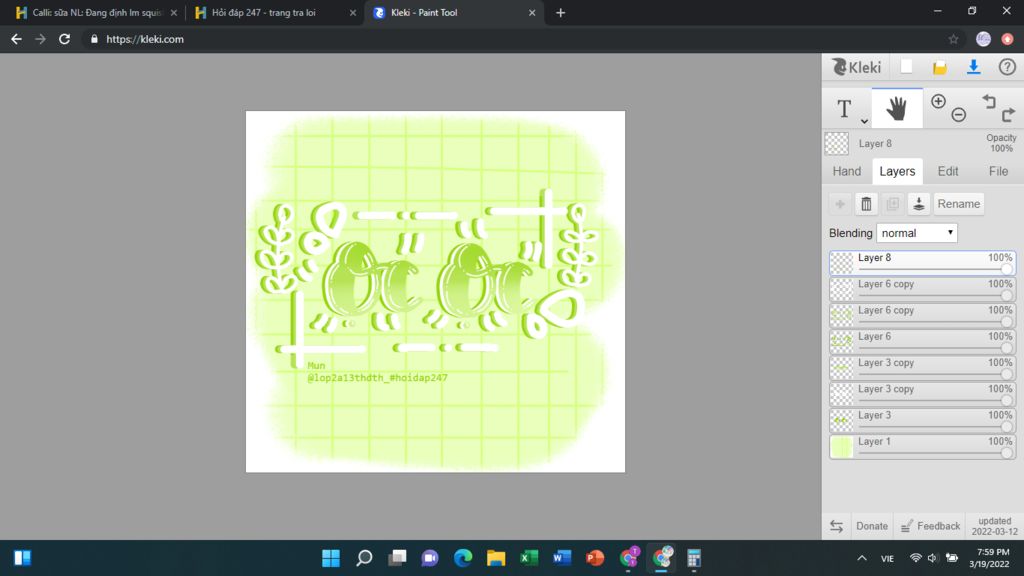Click the kleki.com address bar
This screenshot has width=1024, height=576.
(509, 39)
